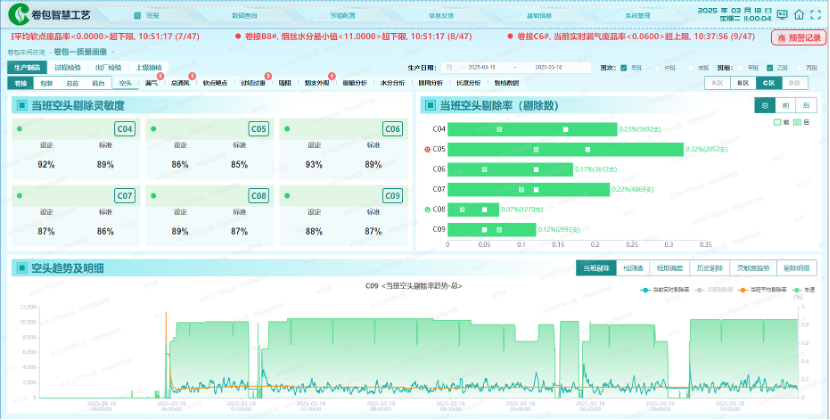
Task: Click the green smiley icon beside C08
Action: tap(428, 210)
